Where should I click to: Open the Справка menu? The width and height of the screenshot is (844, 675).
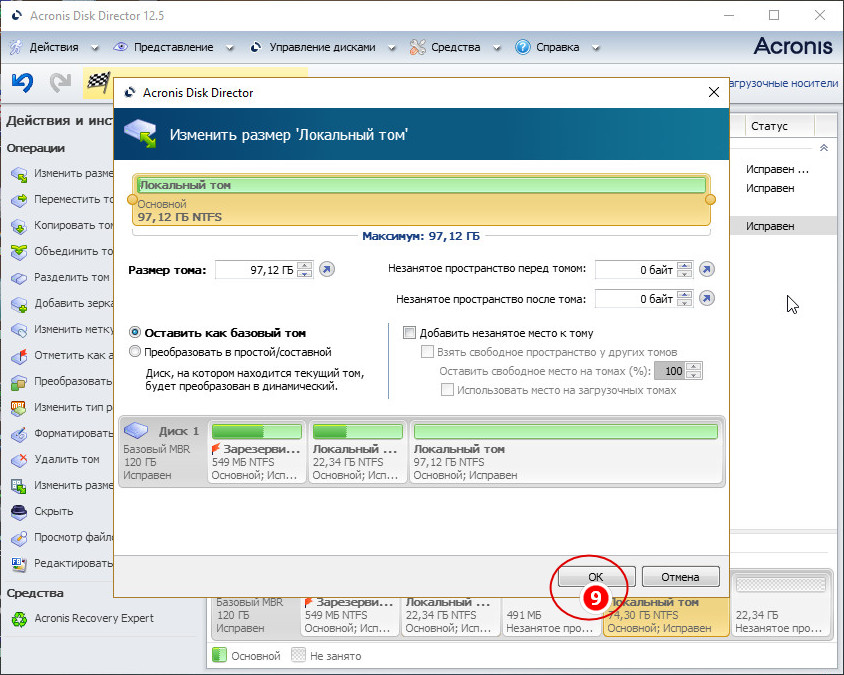point(558,47)
